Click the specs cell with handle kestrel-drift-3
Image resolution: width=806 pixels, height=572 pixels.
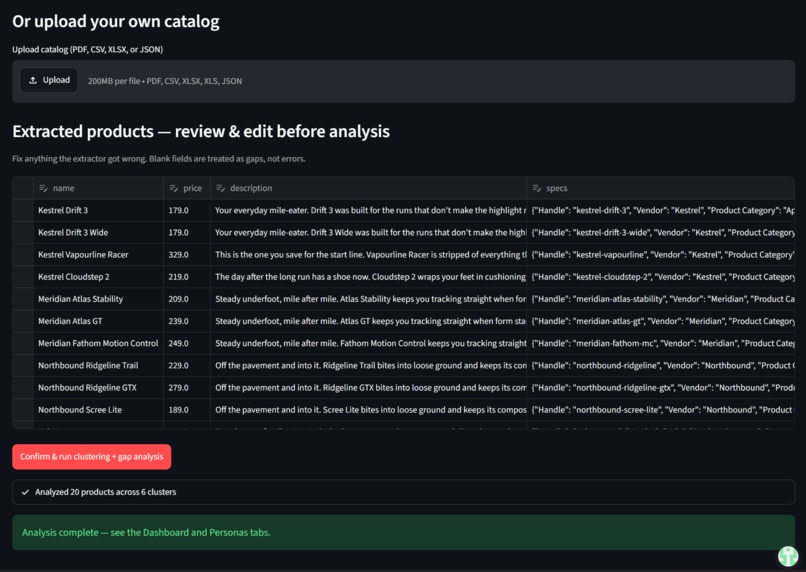pos(661,210)
